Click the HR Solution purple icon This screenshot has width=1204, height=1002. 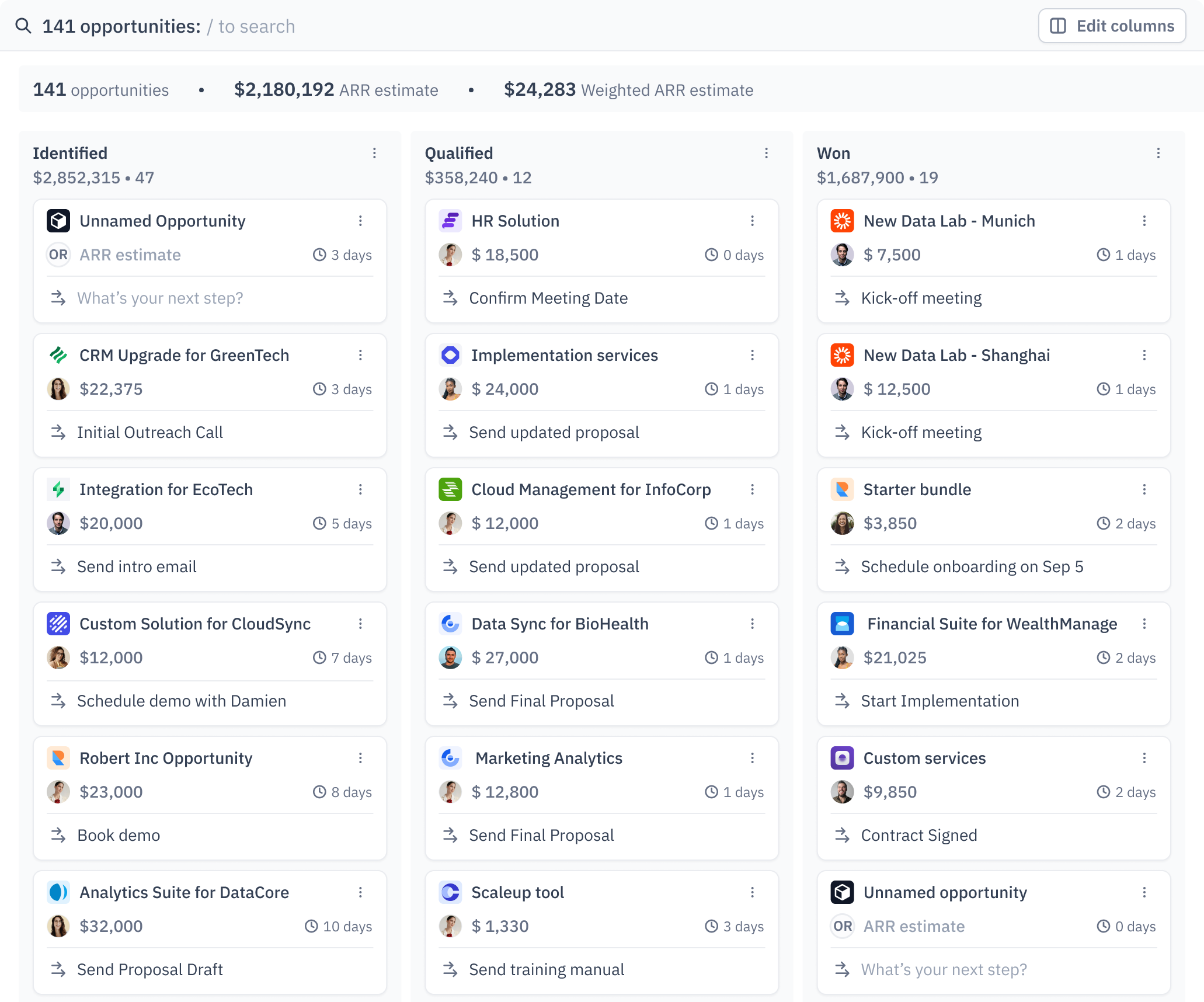[451, 221]
